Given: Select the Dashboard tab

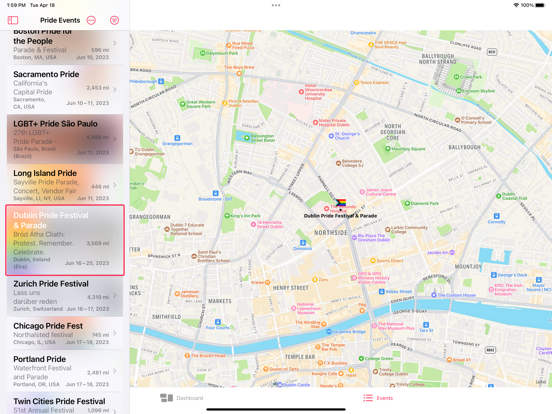Looking at the screenshot, I should click(x=182, y=398).
